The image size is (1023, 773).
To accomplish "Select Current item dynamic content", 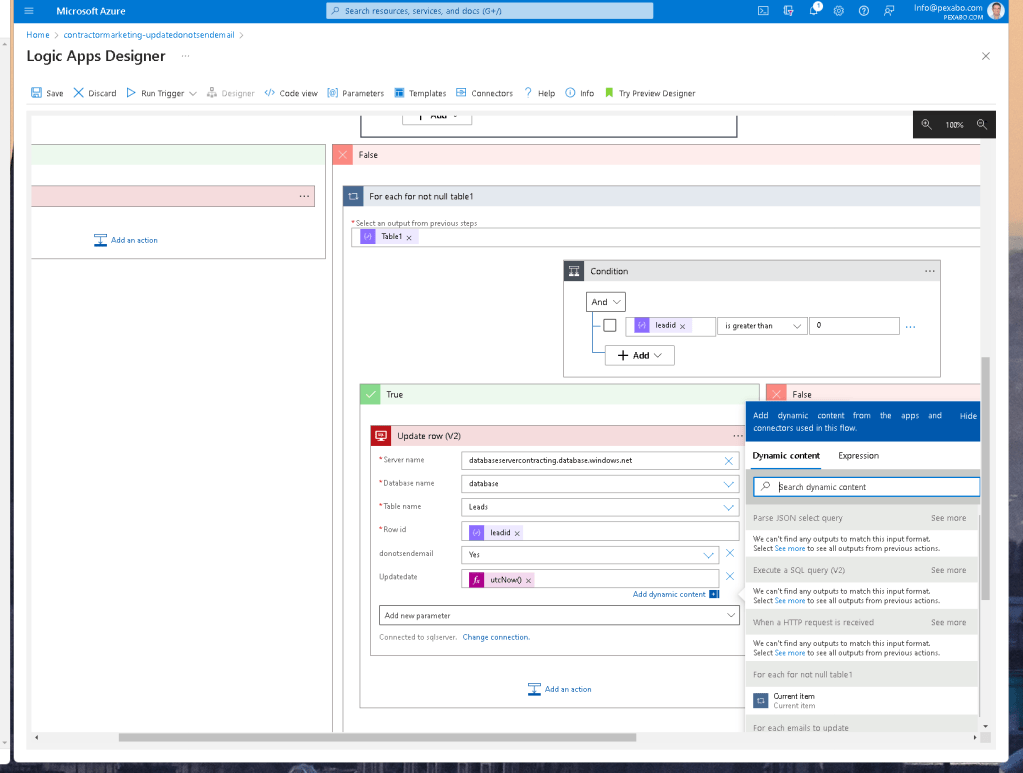I will [862, 701].
